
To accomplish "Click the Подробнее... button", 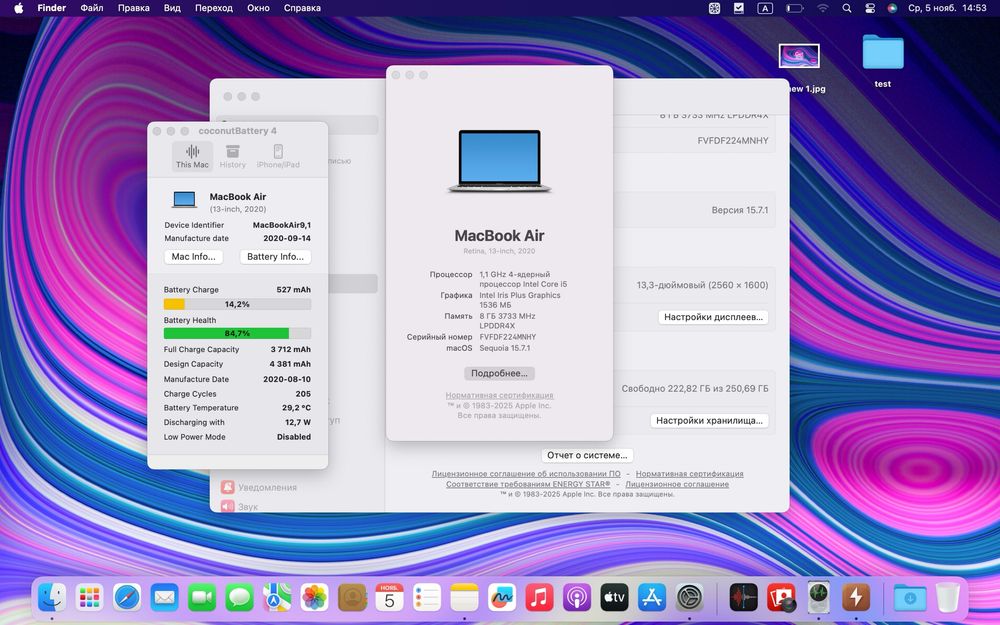I will [x=499, y=373].
